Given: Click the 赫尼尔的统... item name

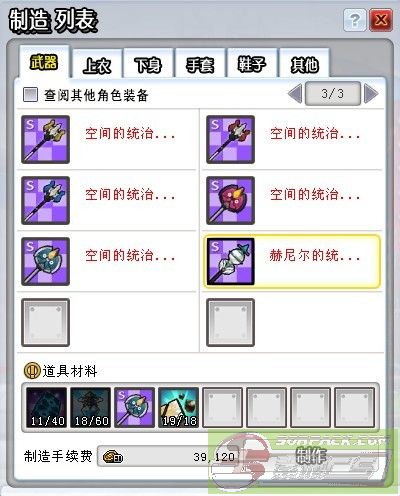Looking at the screenshot, I should [315, 256].
